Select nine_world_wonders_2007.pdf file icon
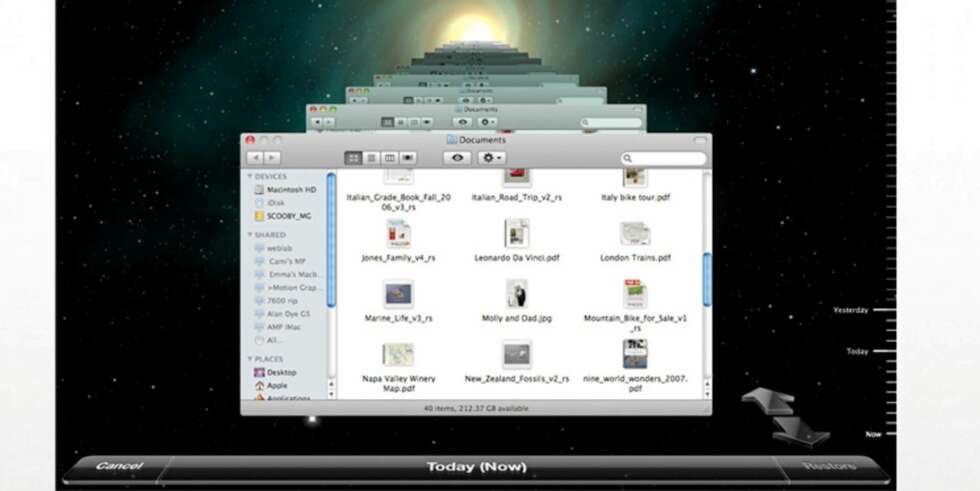The height and width of the screenshot is (491, 980). point(635,354)
